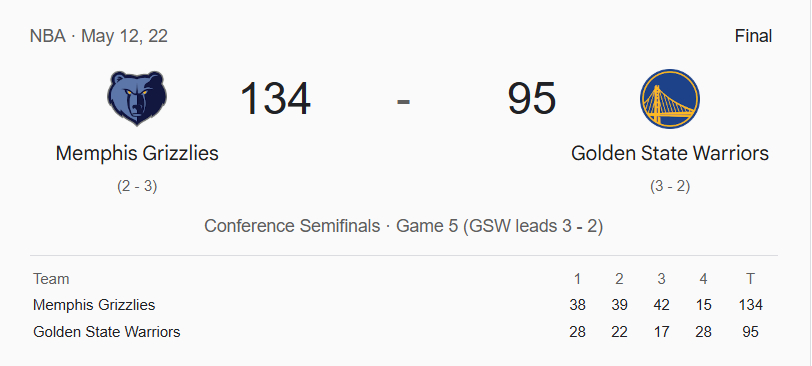The image size is (812, 366).
Task: Click Warriors third quarter score 17
Action: [661, 332]
